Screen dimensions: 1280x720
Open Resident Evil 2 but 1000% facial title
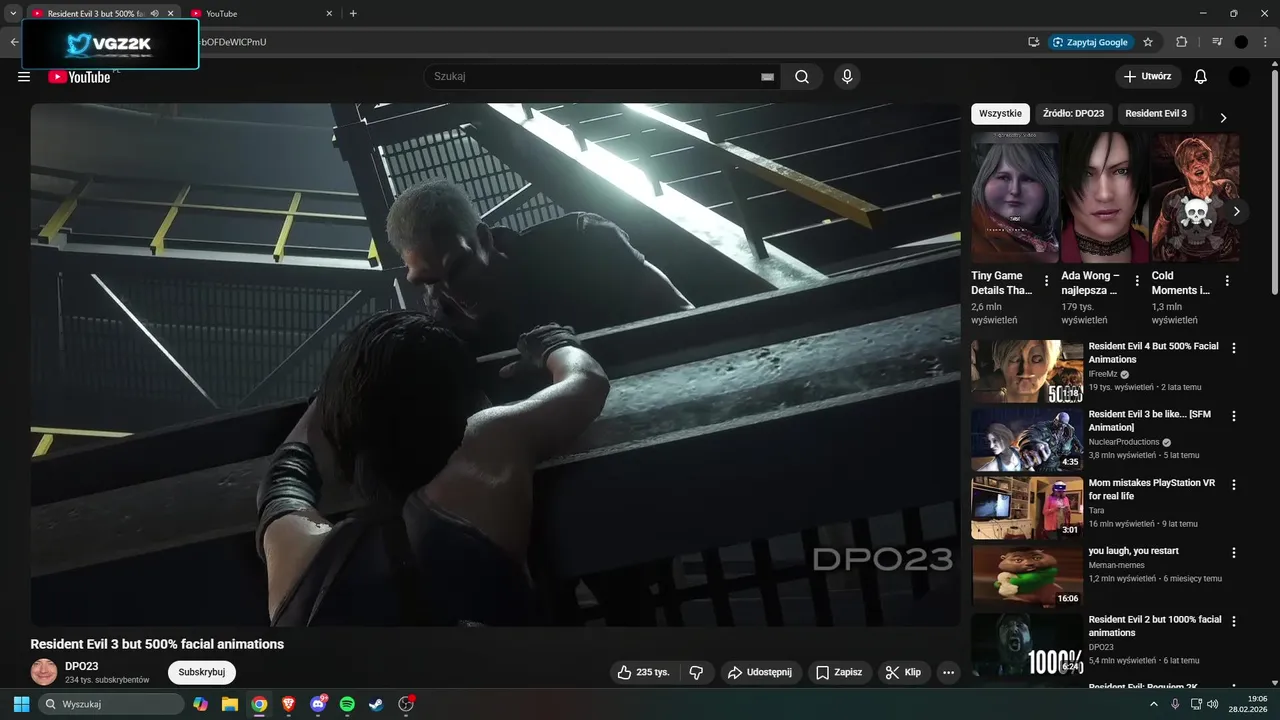[1155, 626]
